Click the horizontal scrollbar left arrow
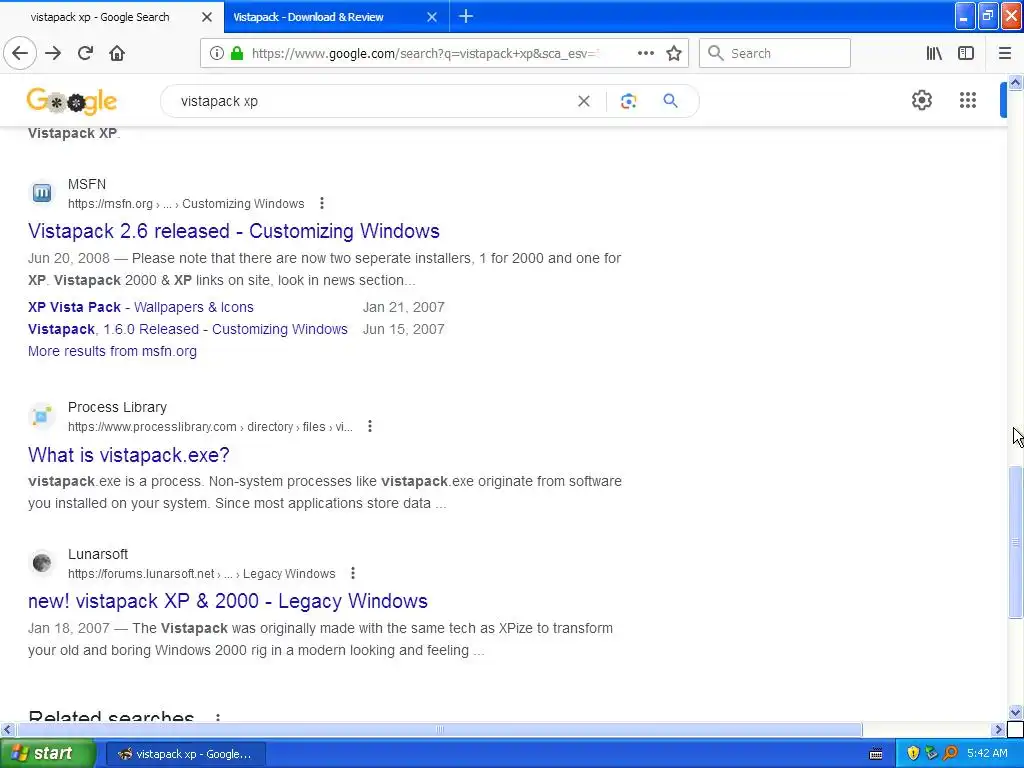 click(7, 729)
